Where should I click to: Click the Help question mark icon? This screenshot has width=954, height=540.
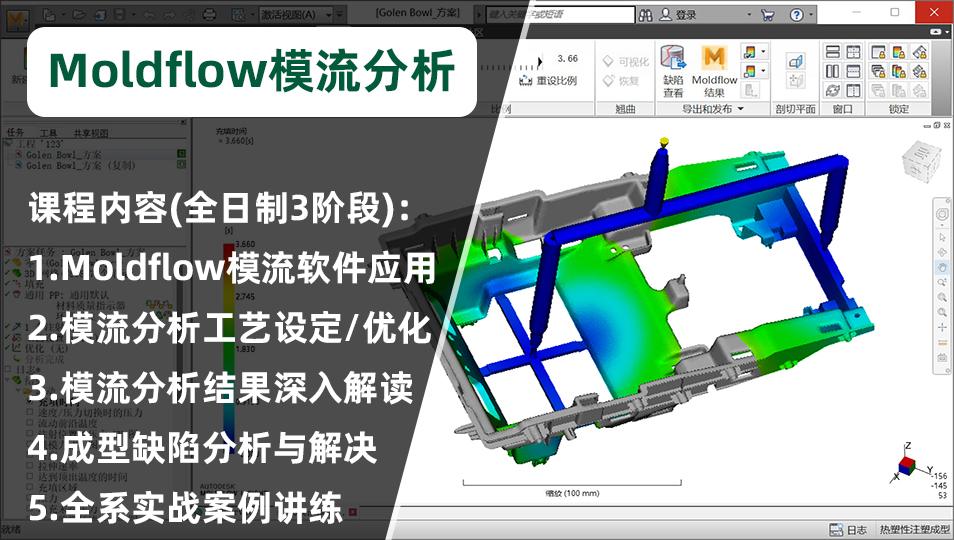tap(796, 15)
